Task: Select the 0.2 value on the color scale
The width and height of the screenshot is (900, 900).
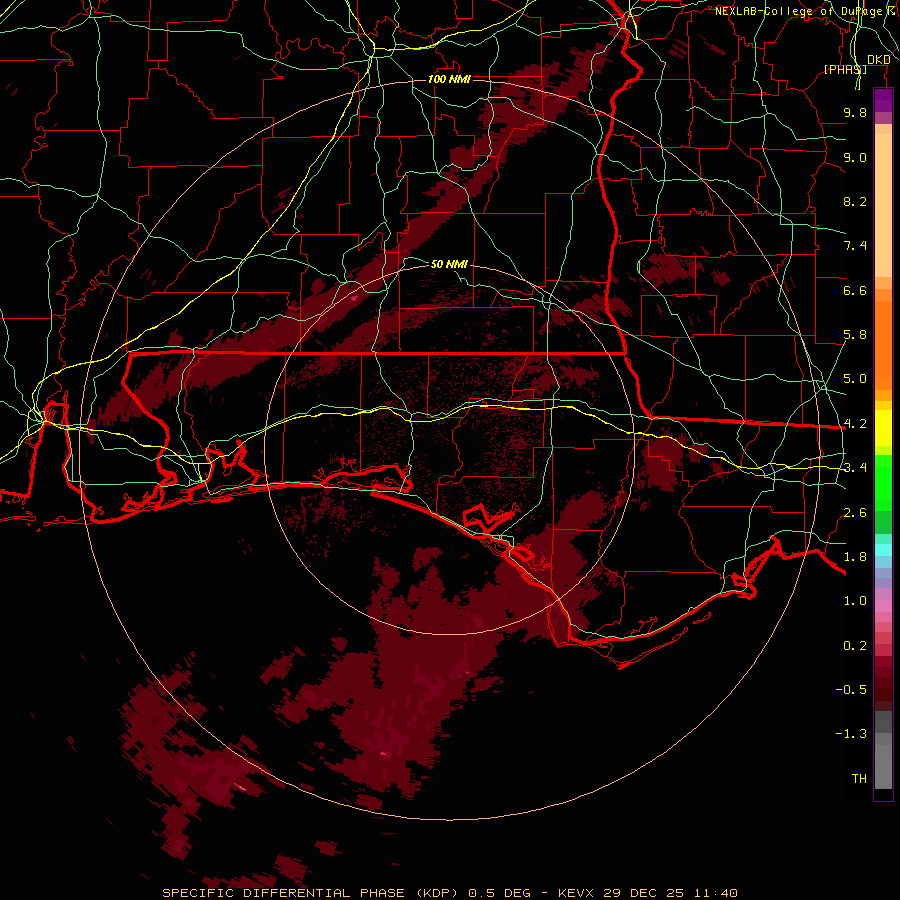Action: point(855,646)
